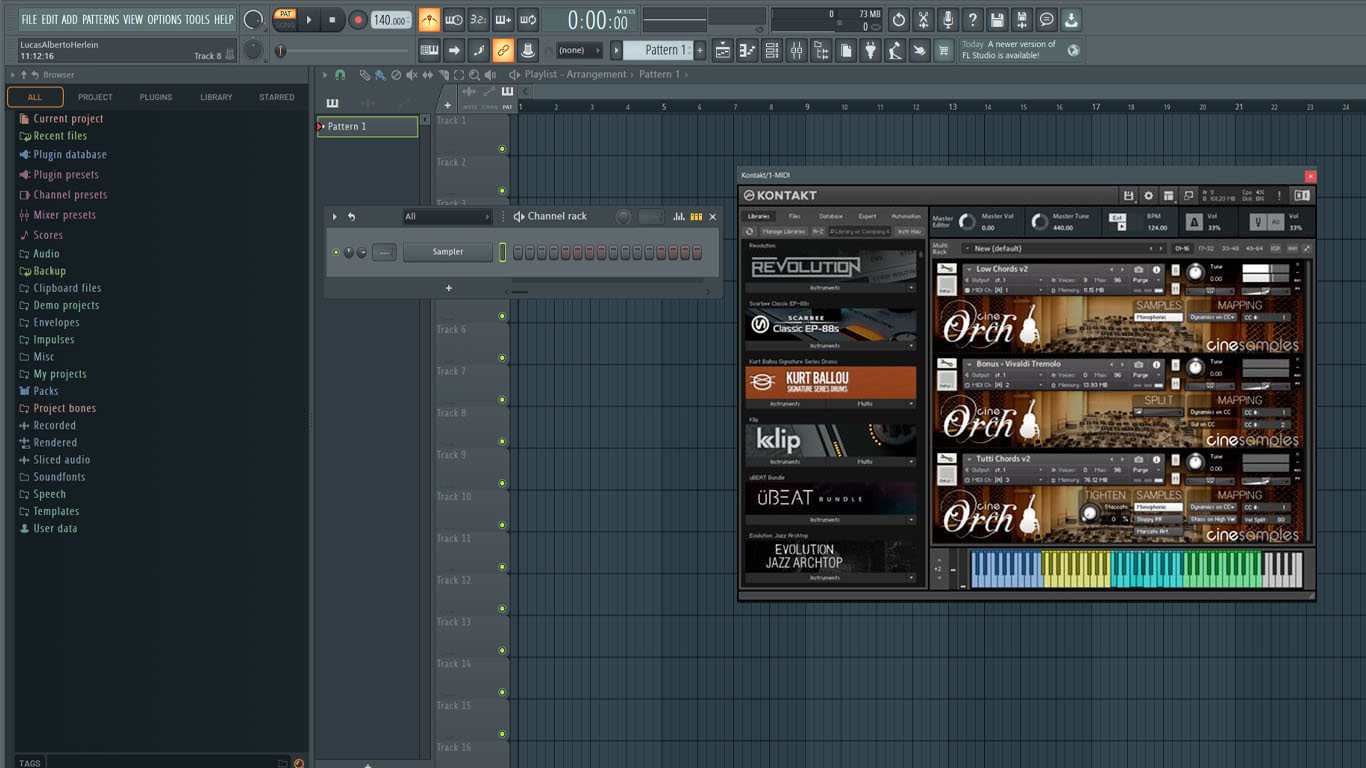This screenshot has width=1366, height=768.
Task: Select the zoom tool in Playlist toolbar
Action: click(474, 75)
